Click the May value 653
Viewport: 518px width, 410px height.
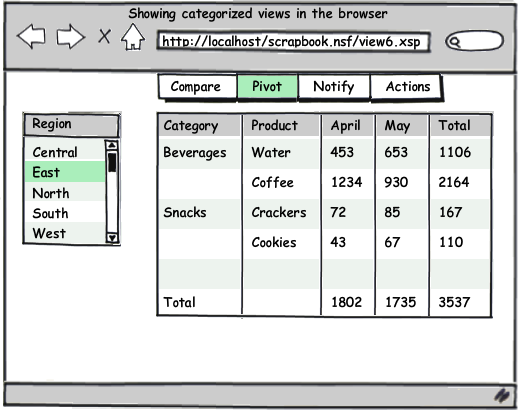[x=401, y=153]
